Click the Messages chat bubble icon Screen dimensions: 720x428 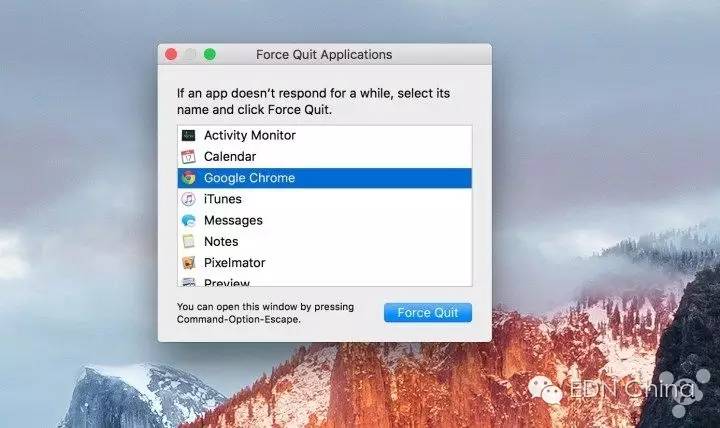(188, 220)
